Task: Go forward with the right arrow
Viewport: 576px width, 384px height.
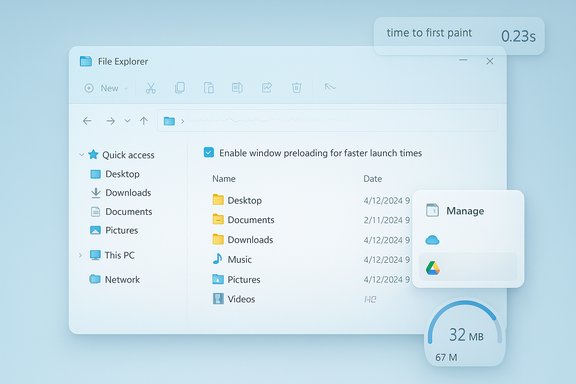Action: coord(110,121)
